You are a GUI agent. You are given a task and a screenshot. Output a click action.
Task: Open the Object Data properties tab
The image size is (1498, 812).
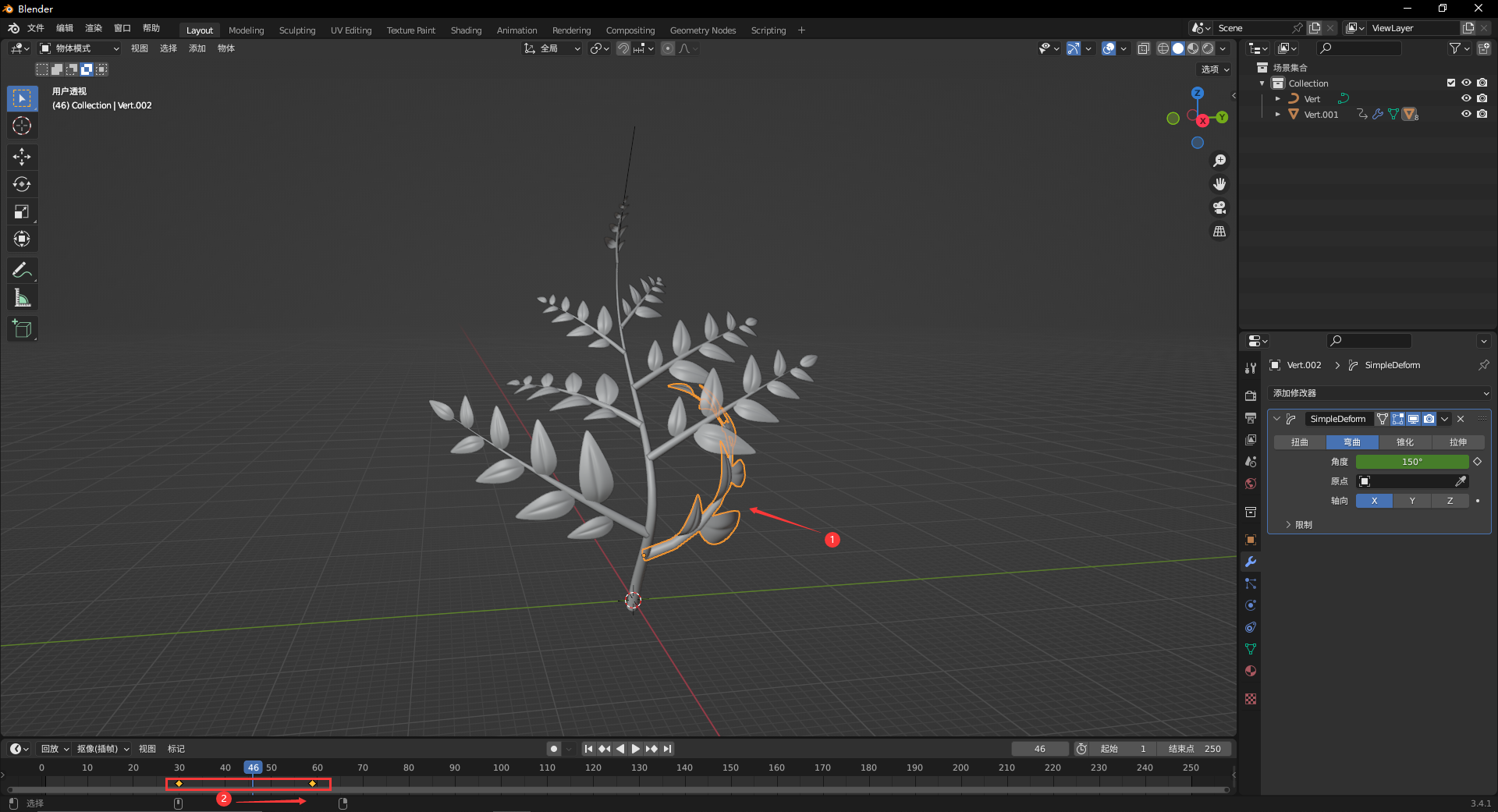1251,649
